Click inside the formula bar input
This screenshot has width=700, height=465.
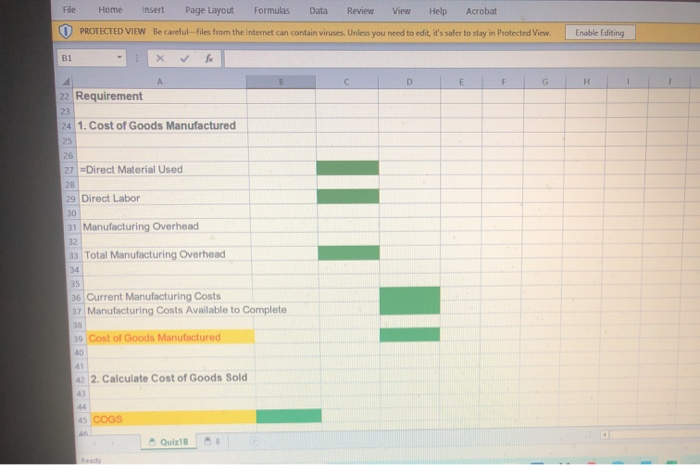click(462, 59)
